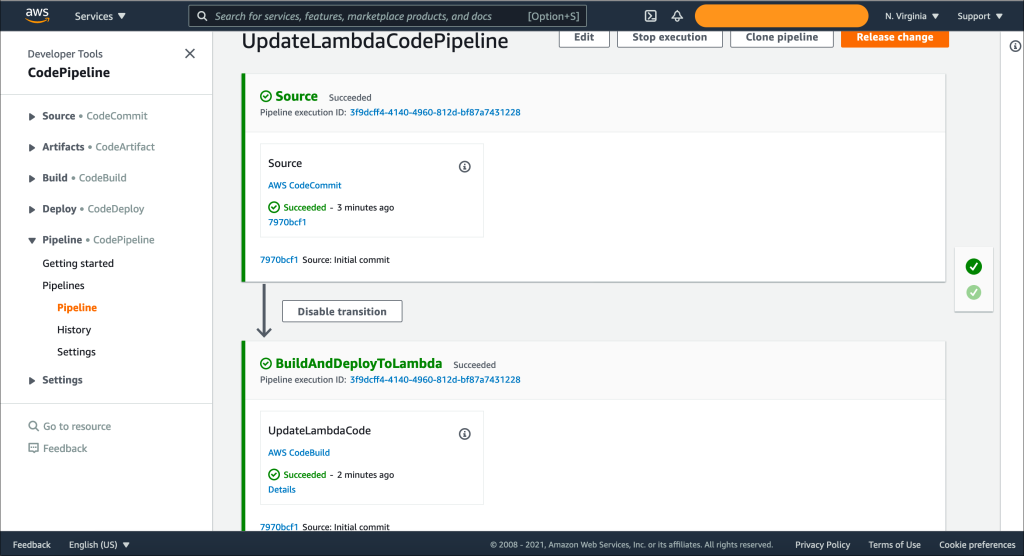Screen dimensions: 1024x556
Task: Select Pipeline item in sidebar
Action: tap(77, 308)
